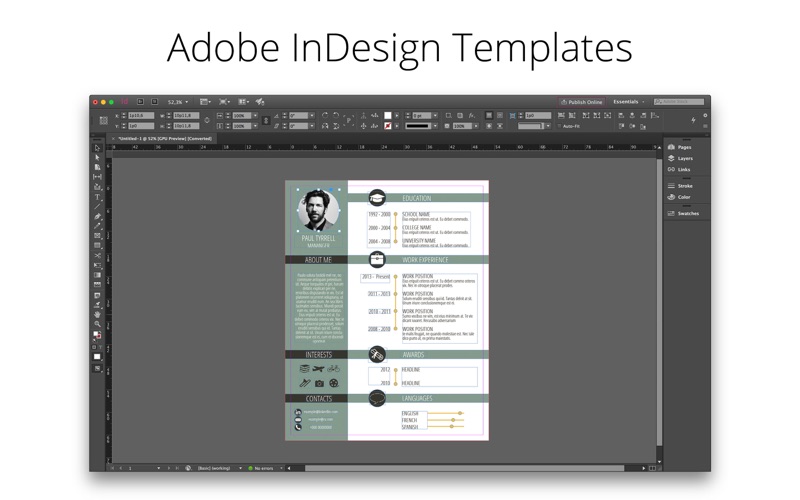
Task: Select the Type tool
Action: pyautogui.click(x=97, y=197)
